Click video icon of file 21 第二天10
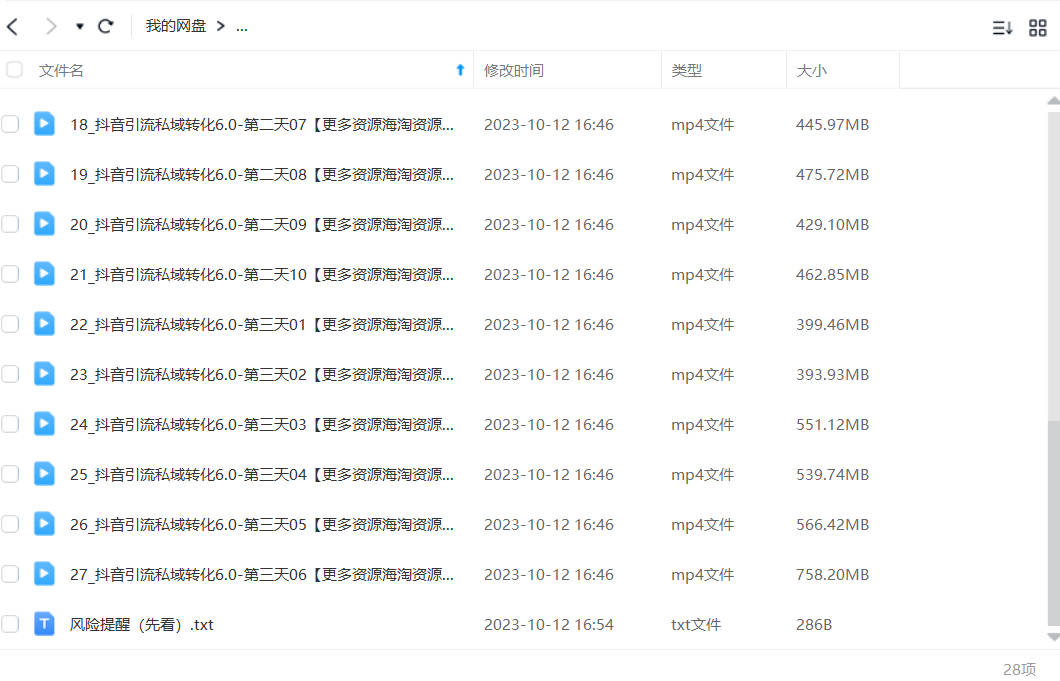The image size is (1060, 681). pyautogui.click(x=45, y=274)
